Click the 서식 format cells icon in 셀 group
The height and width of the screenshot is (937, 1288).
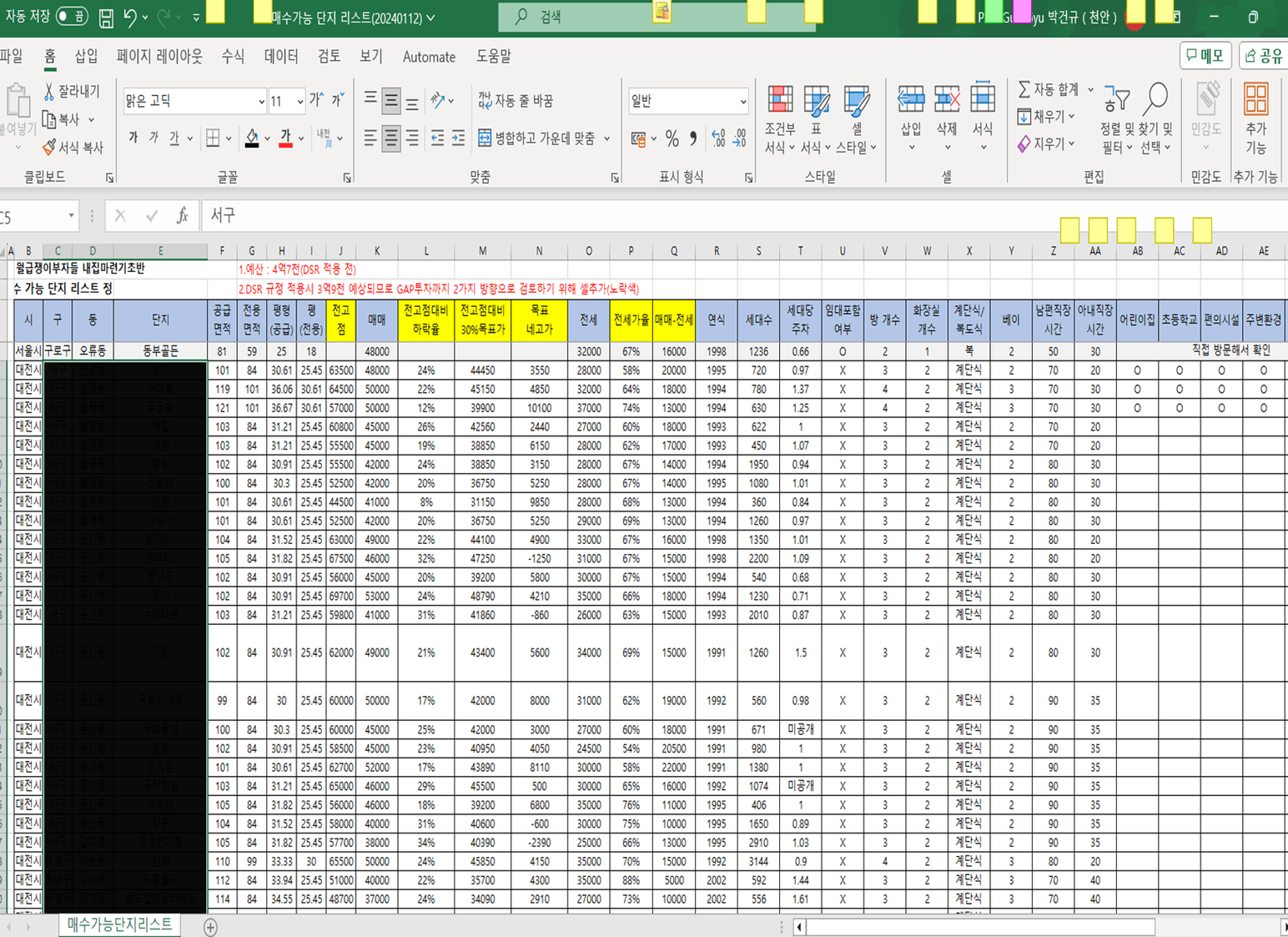coord(983,99)
